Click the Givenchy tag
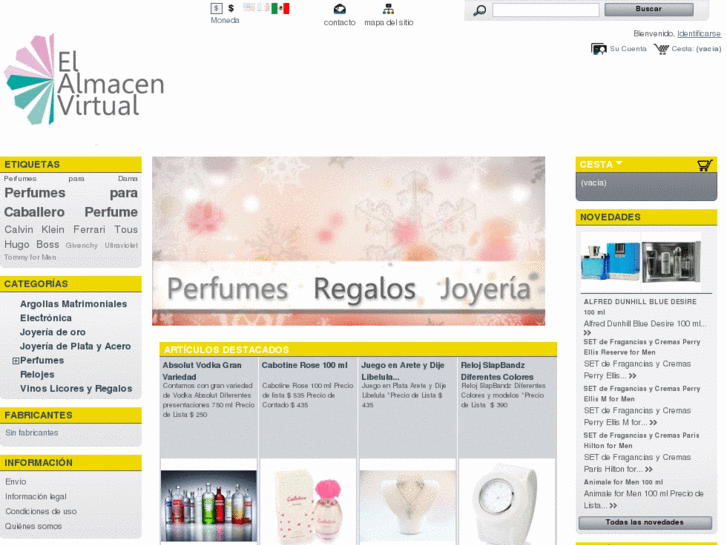727x545 pixels. tap(82, 245)
